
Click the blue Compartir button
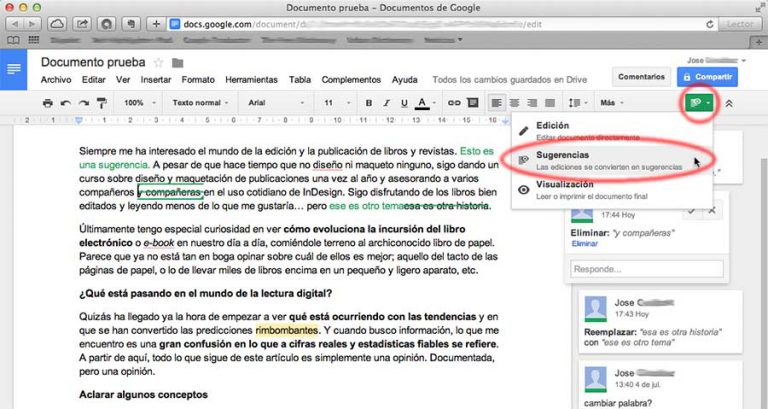coord(707,77)
